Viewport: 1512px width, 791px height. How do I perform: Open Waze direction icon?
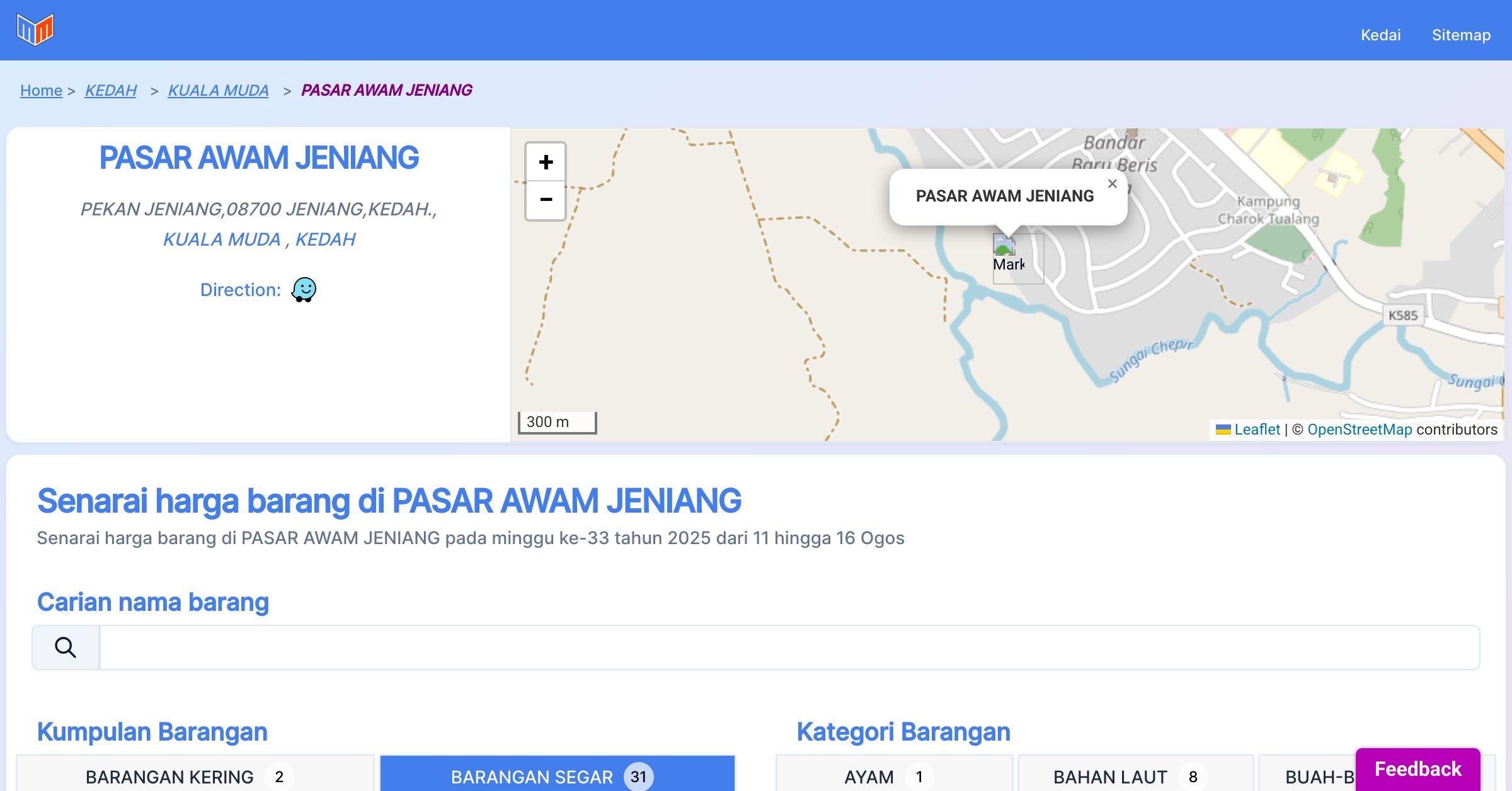pyautogui.click(x=304, y=290)
